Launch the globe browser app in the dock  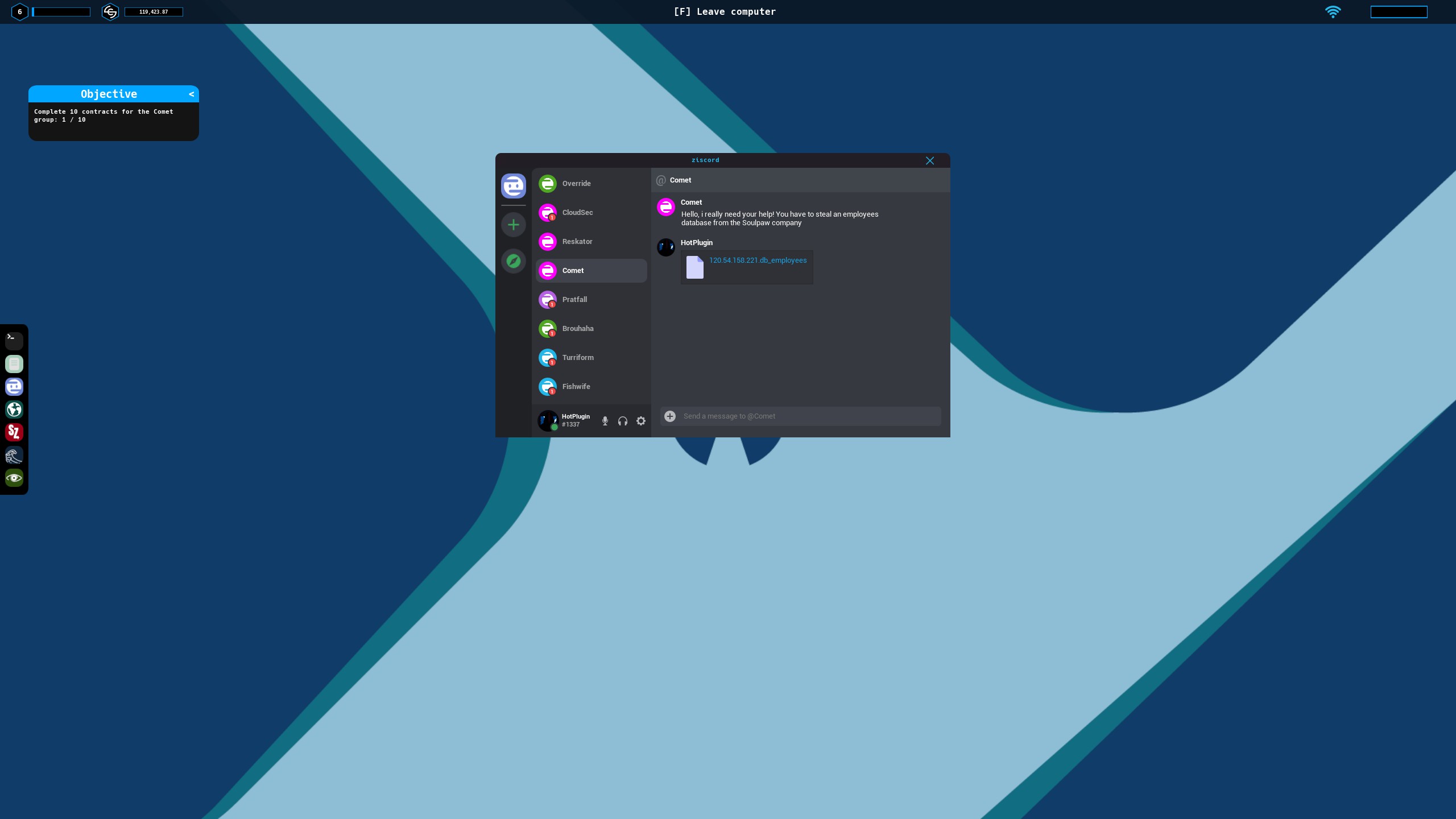tap(14, 409)
